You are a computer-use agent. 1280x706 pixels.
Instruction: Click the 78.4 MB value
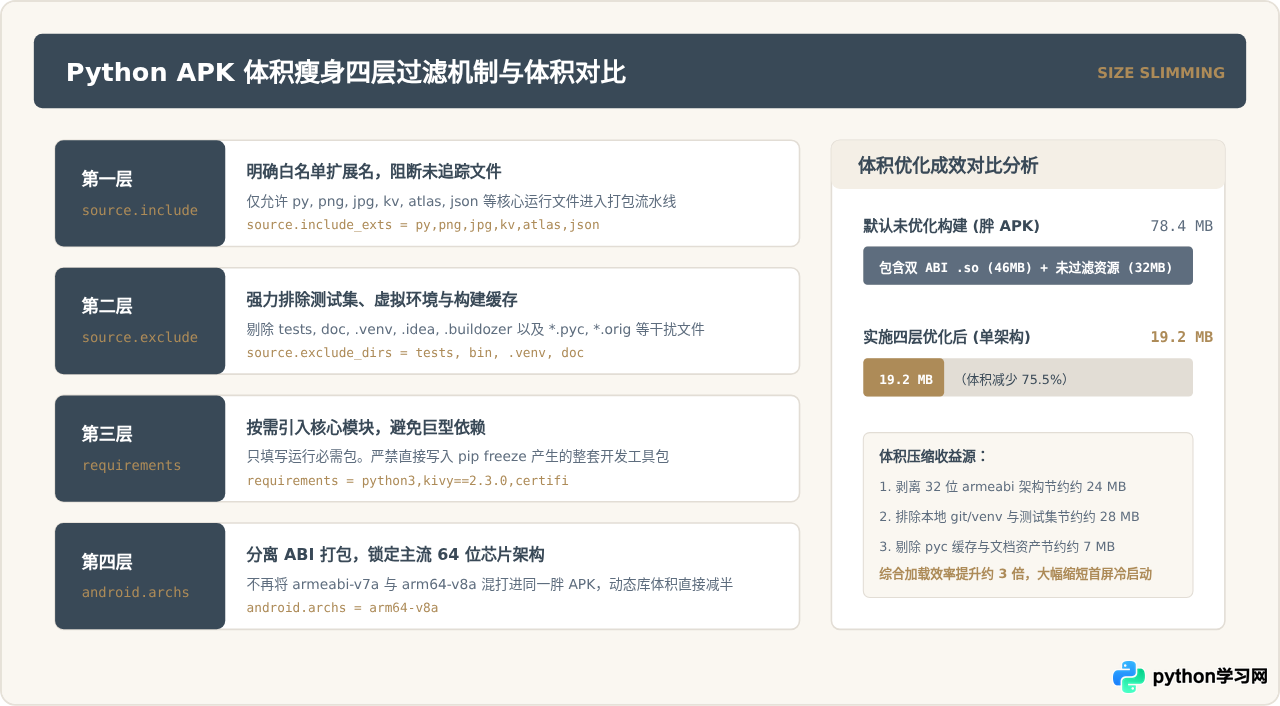coord(1181,226)
